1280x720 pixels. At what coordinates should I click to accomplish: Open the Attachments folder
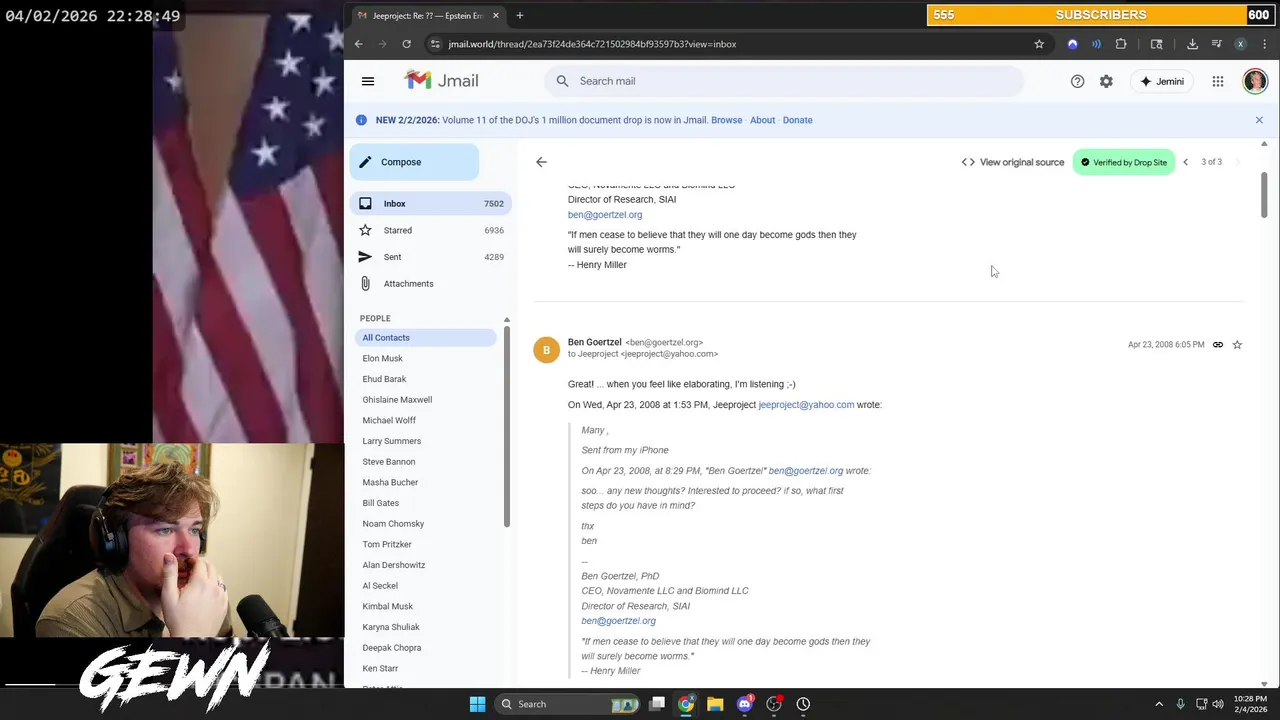(x=430, y=284)
